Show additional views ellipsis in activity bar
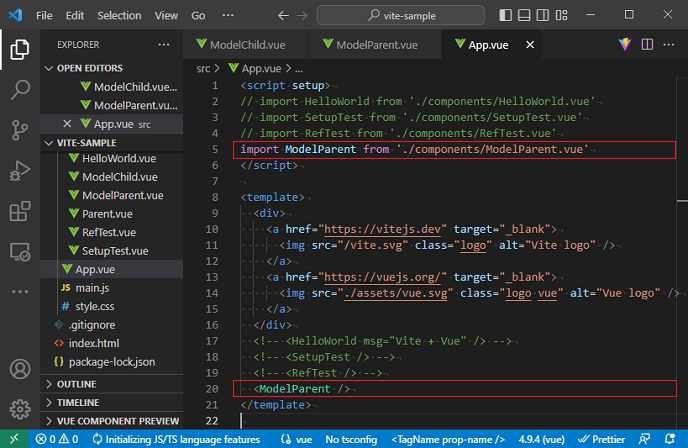This screenshot has height=448, width=688. (x=20, y=291)
